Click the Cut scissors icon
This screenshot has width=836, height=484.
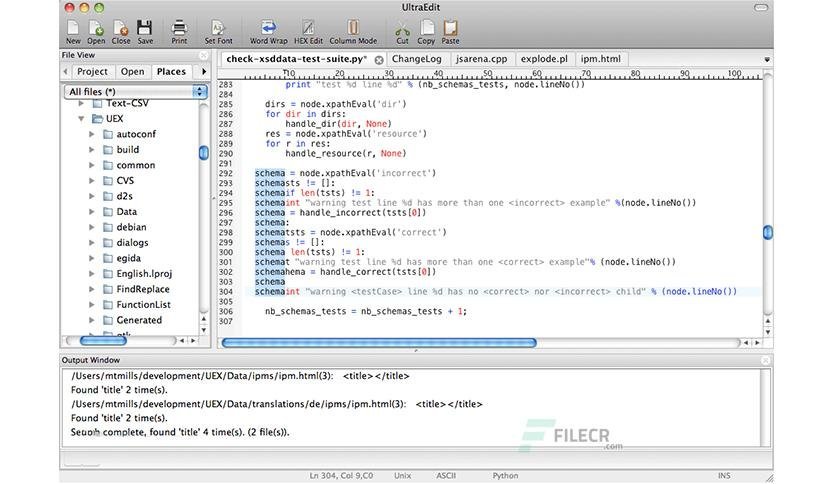(x=402, y=28)
